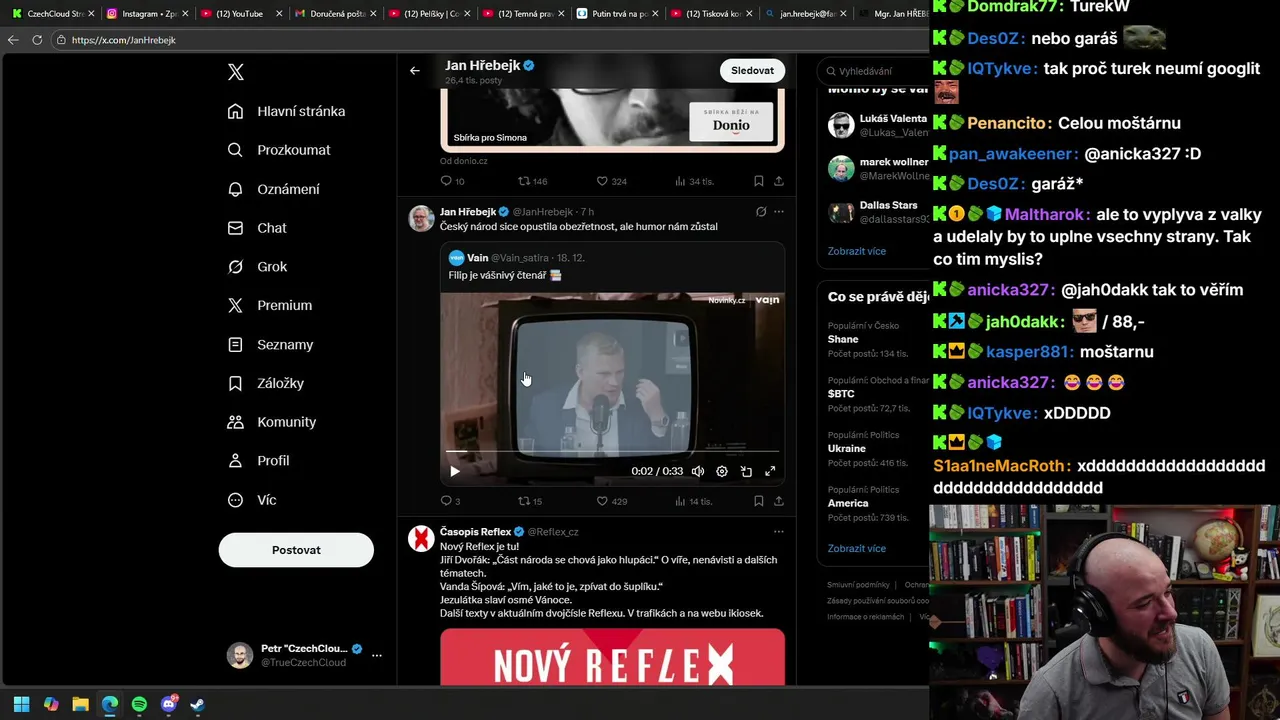Switch to the Instagram browser tab

point(145,14)
